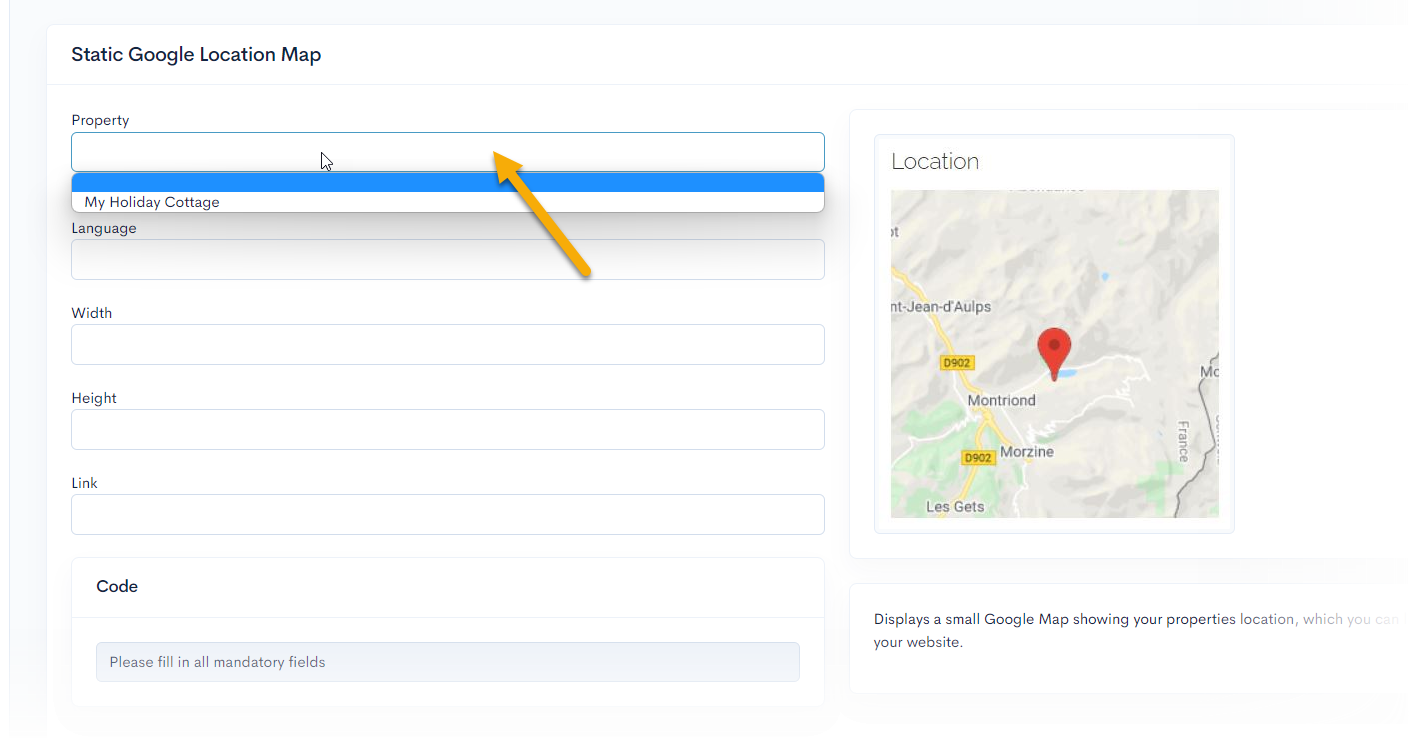Click the upper D902 road badge
The image size is (1409, 739).
click(x=957, y=363)
